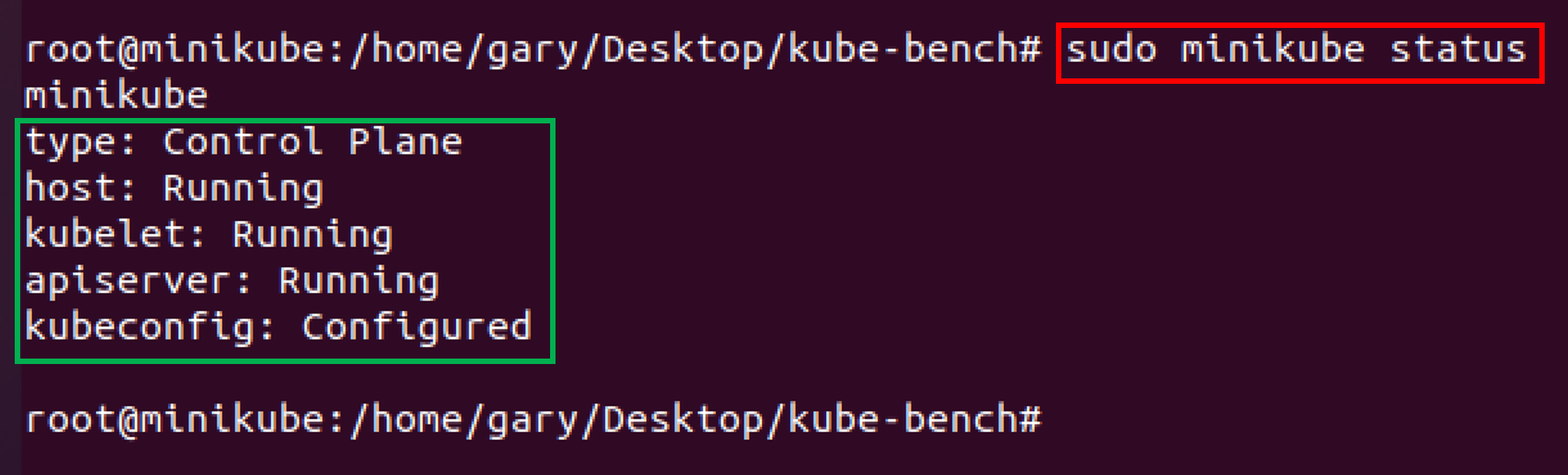Click 'kube-bench#' in the bottom prompt
The width and height of the screenshot is (1568, 475).
(915, 420)
